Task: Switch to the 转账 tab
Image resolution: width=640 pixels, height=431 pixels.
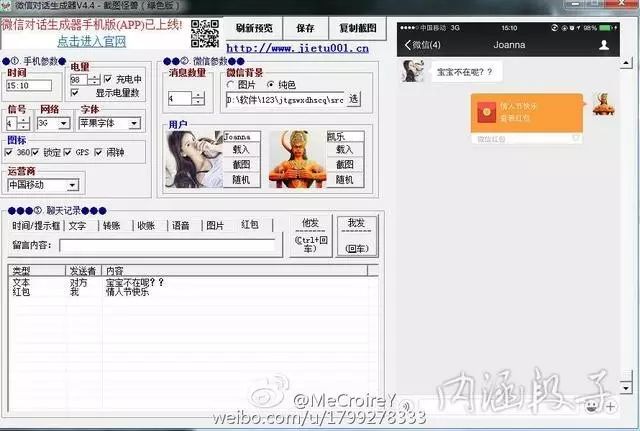Action: tap(111, 226)
